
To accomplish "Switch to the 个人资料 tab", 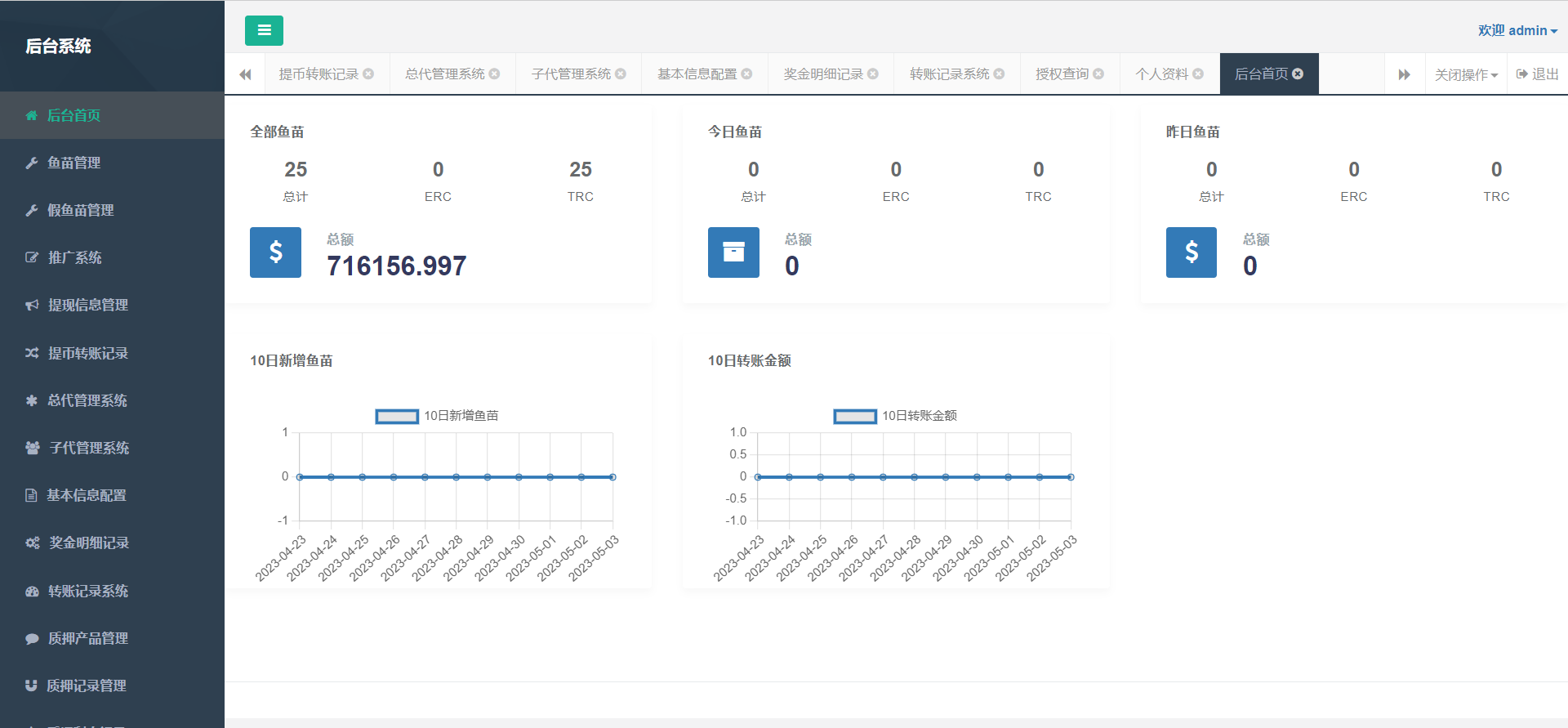I will (1161, 74).
